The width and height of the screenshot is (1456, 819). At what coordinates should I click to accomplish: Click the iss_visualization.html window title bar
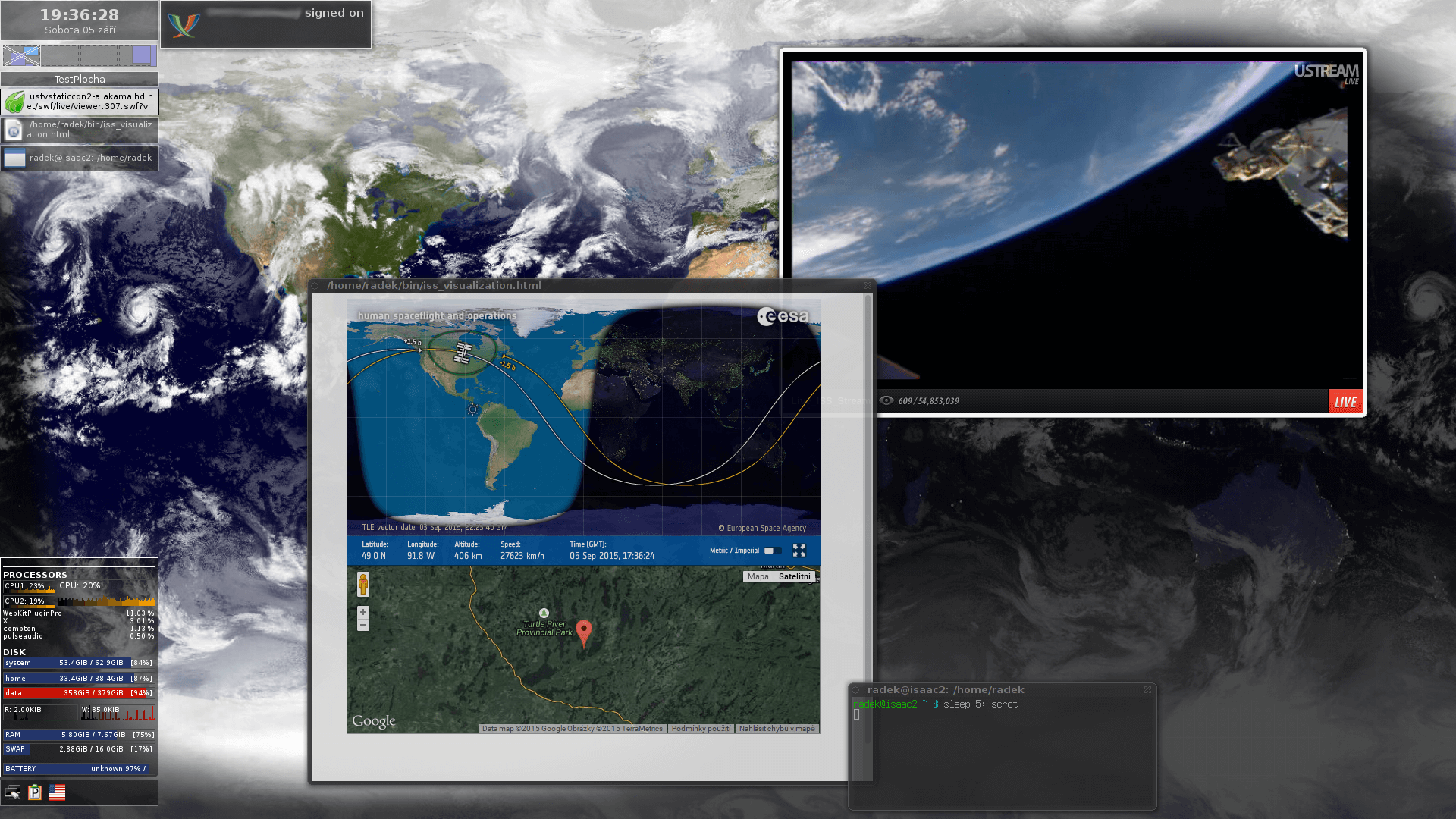(591, 286)
